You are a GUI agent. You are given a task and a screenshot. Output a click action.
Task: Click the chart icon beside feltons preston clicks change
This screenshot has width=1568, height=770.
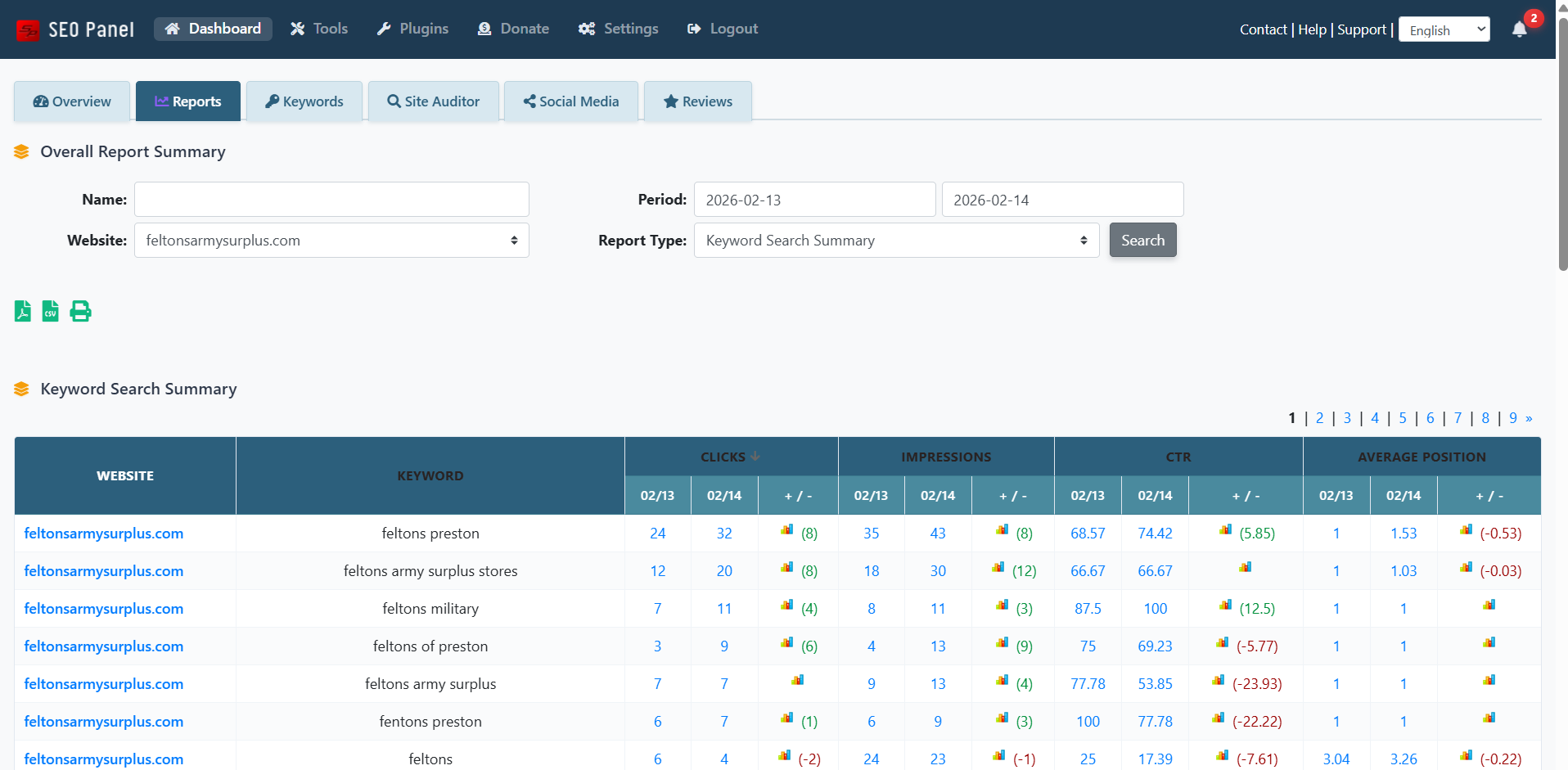coord(786,530)
